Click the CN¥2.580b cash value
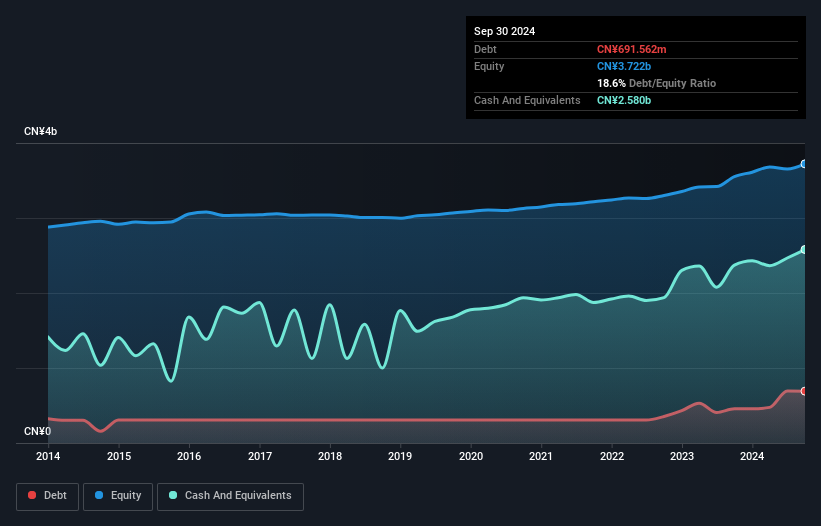 [624, 100]
